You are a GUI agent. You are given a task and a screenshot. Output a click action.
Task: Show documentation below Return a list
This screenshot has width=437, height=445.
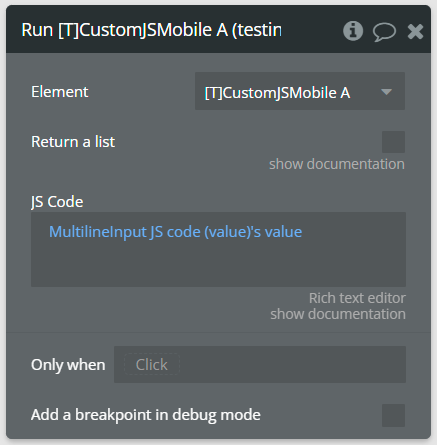[337, 164]
